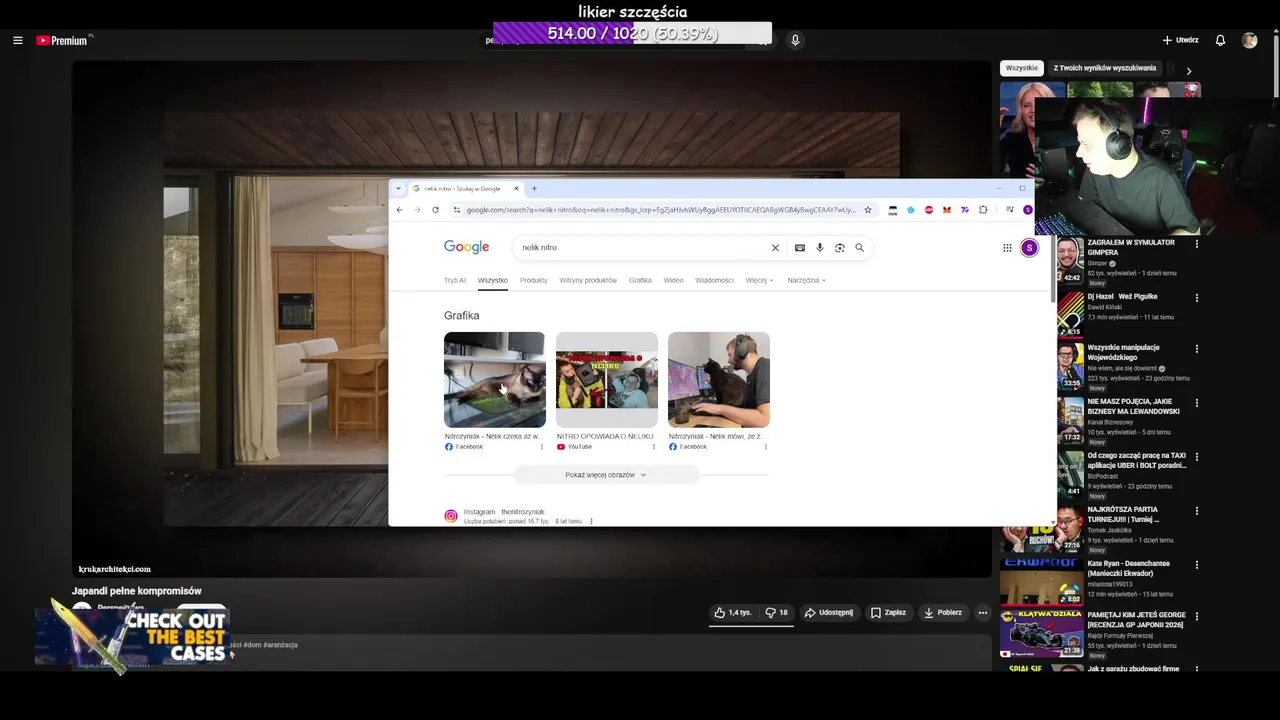Open the YouTube account avatar
Image resolution: width=1280 pixels, height=720 pixels.
pyautogui.click(x=1249, y=40)
